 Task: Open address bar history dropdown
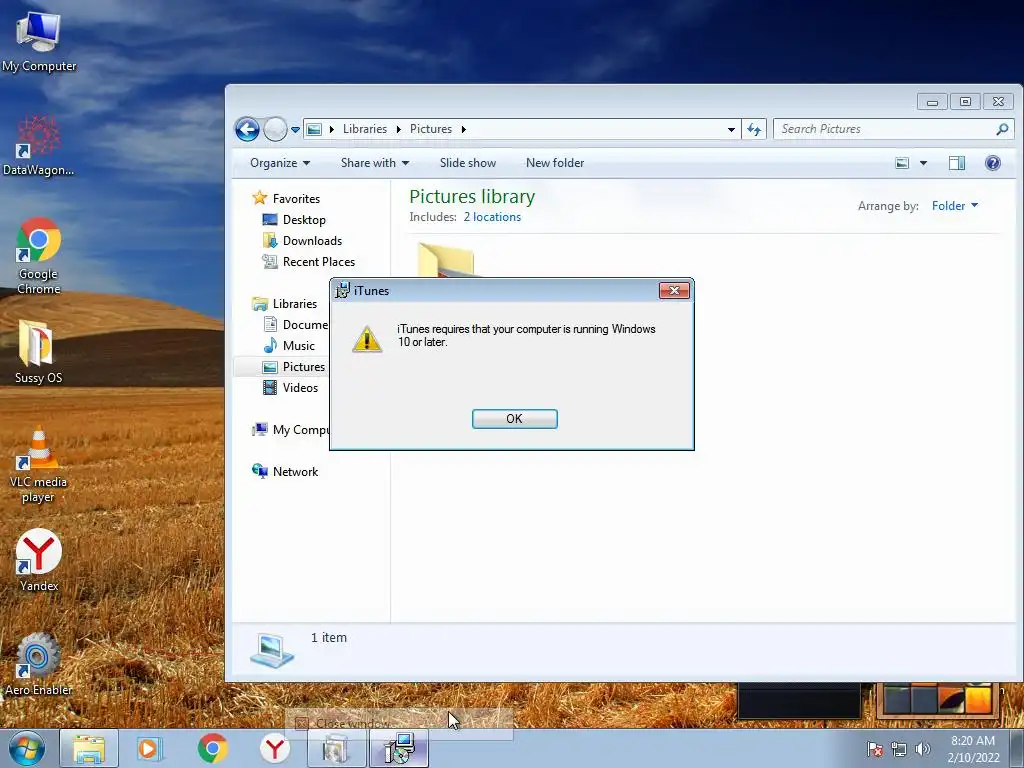[731, 129]
